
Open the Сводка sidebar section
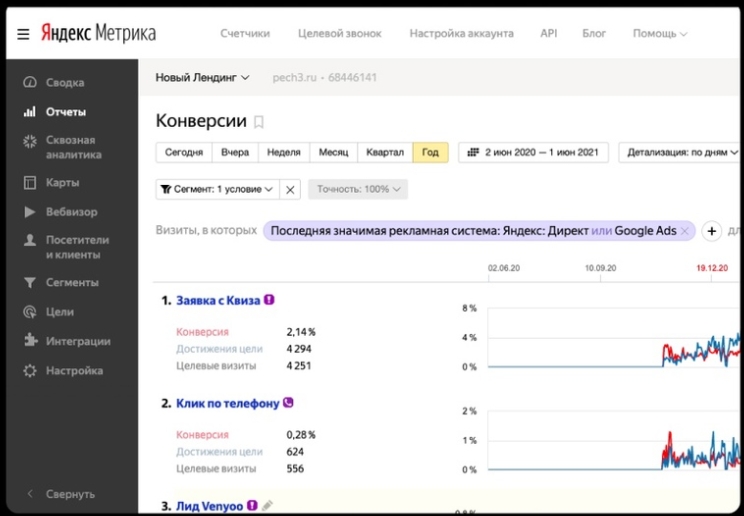click(x=65, y=83)
